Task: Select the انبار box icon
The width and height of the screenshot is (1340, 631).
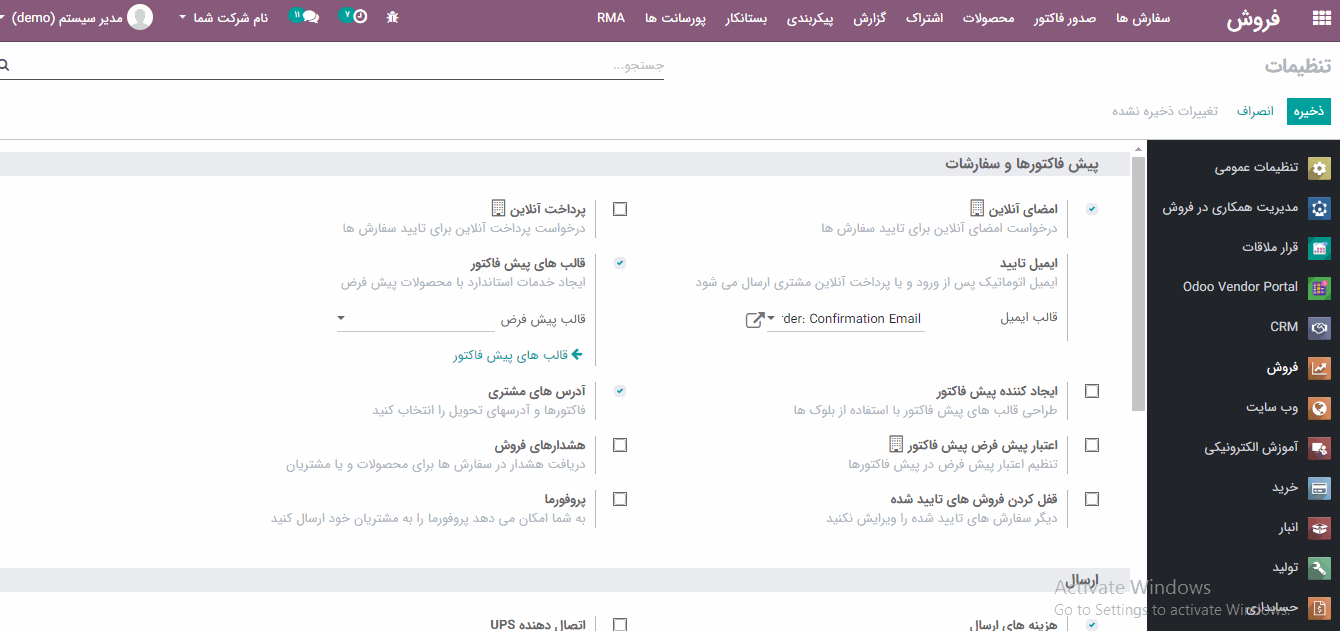Action: pos(1320,528)
